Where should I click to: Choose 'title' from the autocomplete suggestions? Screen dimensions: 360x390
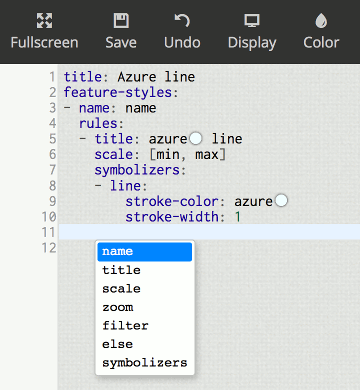145,270
